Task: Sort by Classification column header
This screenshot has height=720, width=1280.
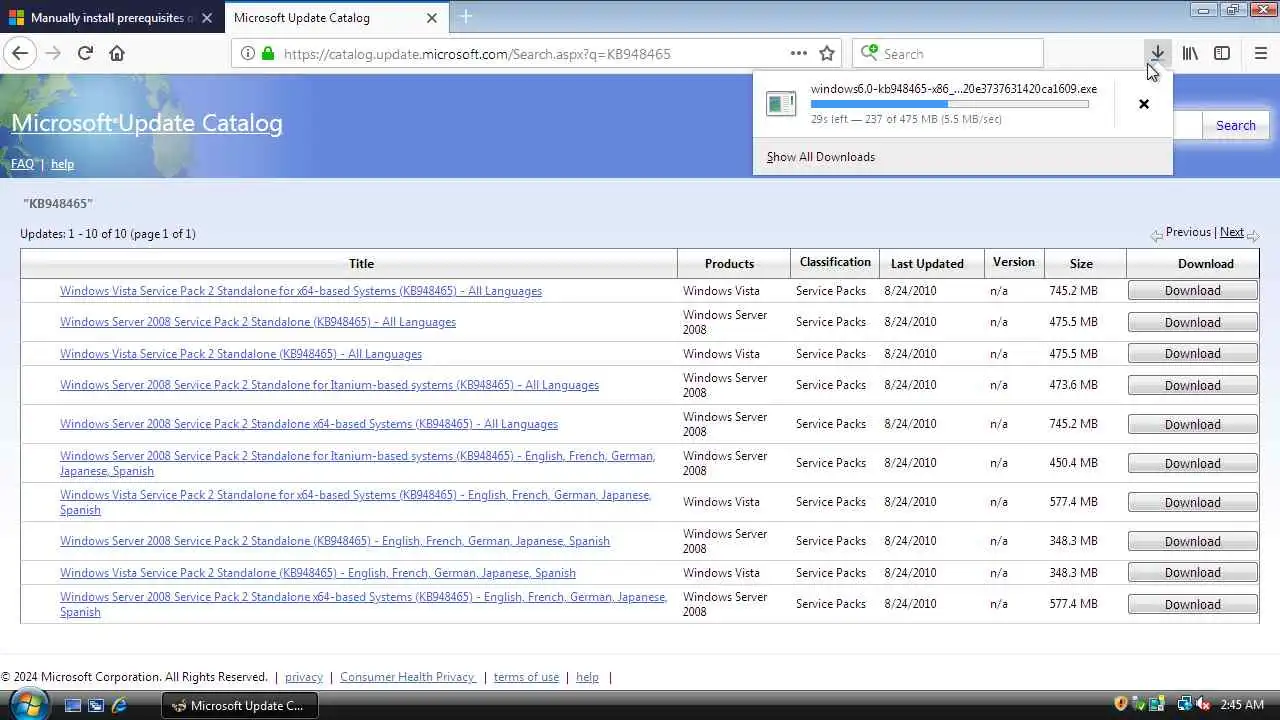Action: (835, 262)
